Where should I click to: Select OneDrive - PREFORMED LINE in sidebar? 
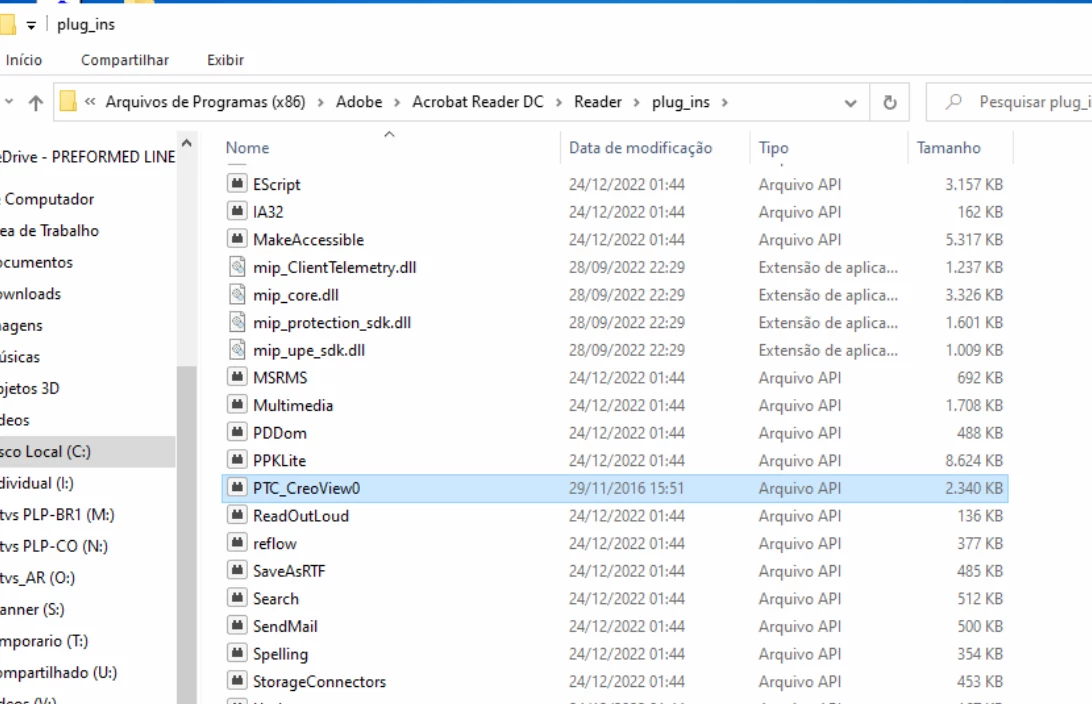point(88,157)
